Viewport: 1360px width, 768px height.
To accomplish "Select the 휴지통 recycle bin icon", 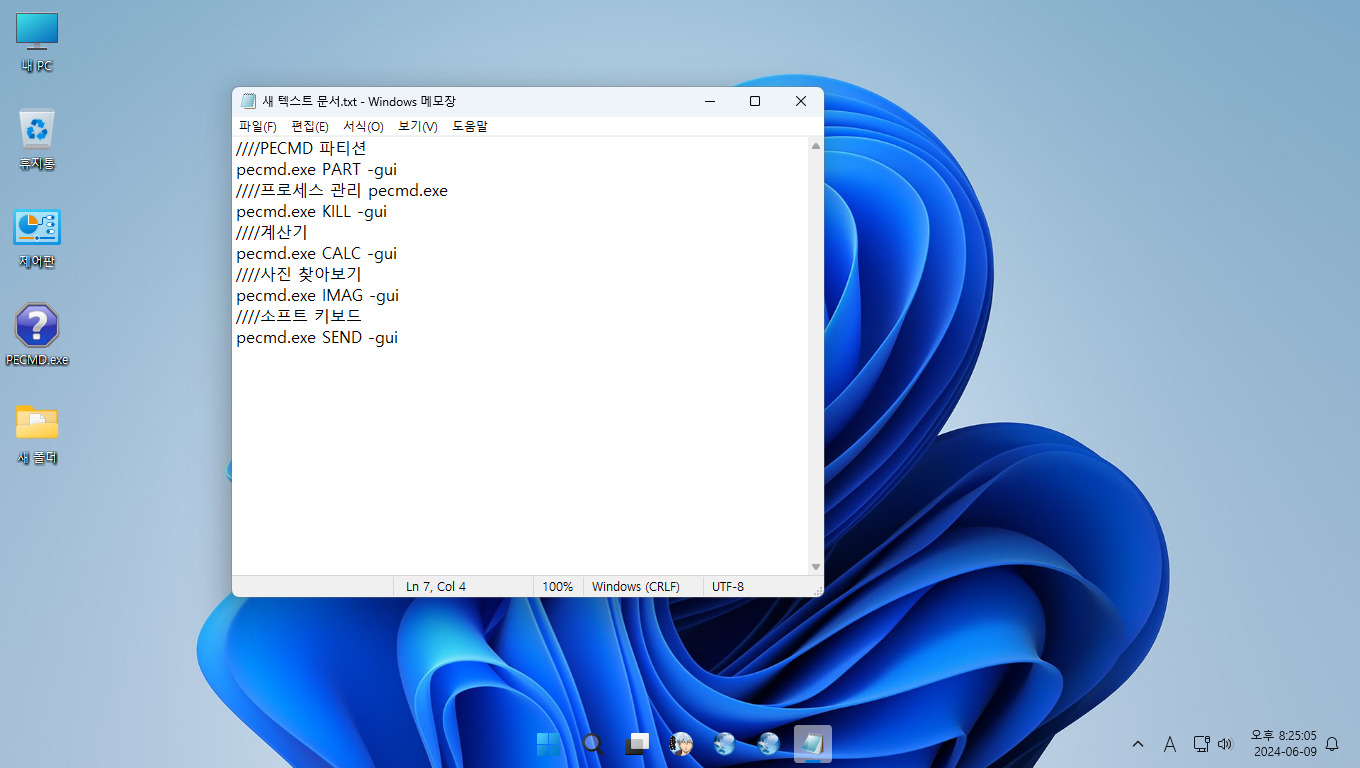I will point(37,140).
